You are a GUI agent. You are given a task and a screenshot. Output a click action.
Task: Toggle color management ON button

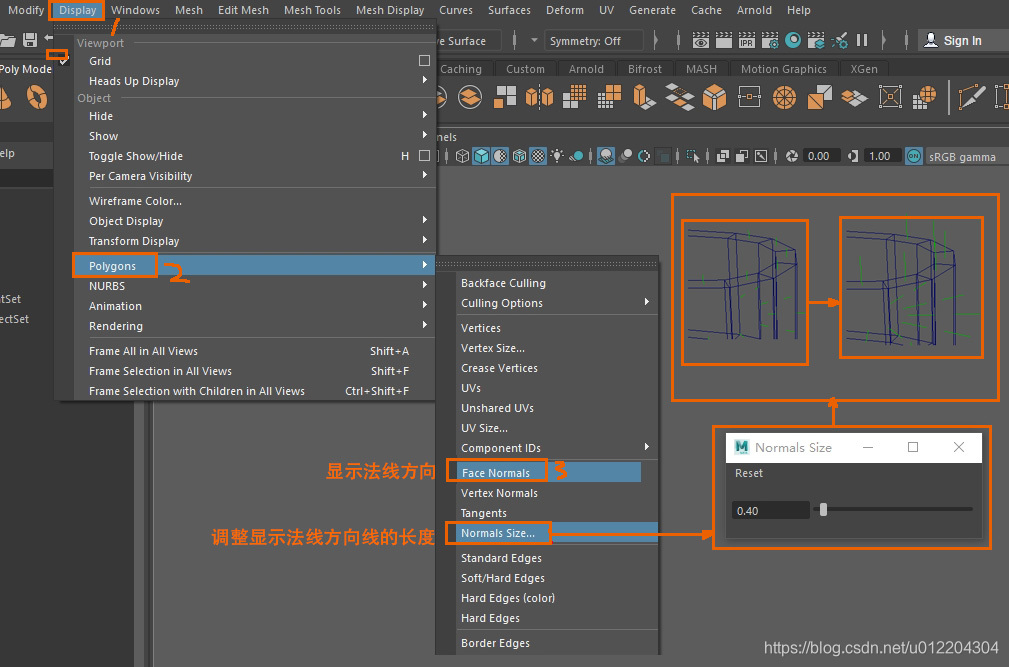(914, 156)
